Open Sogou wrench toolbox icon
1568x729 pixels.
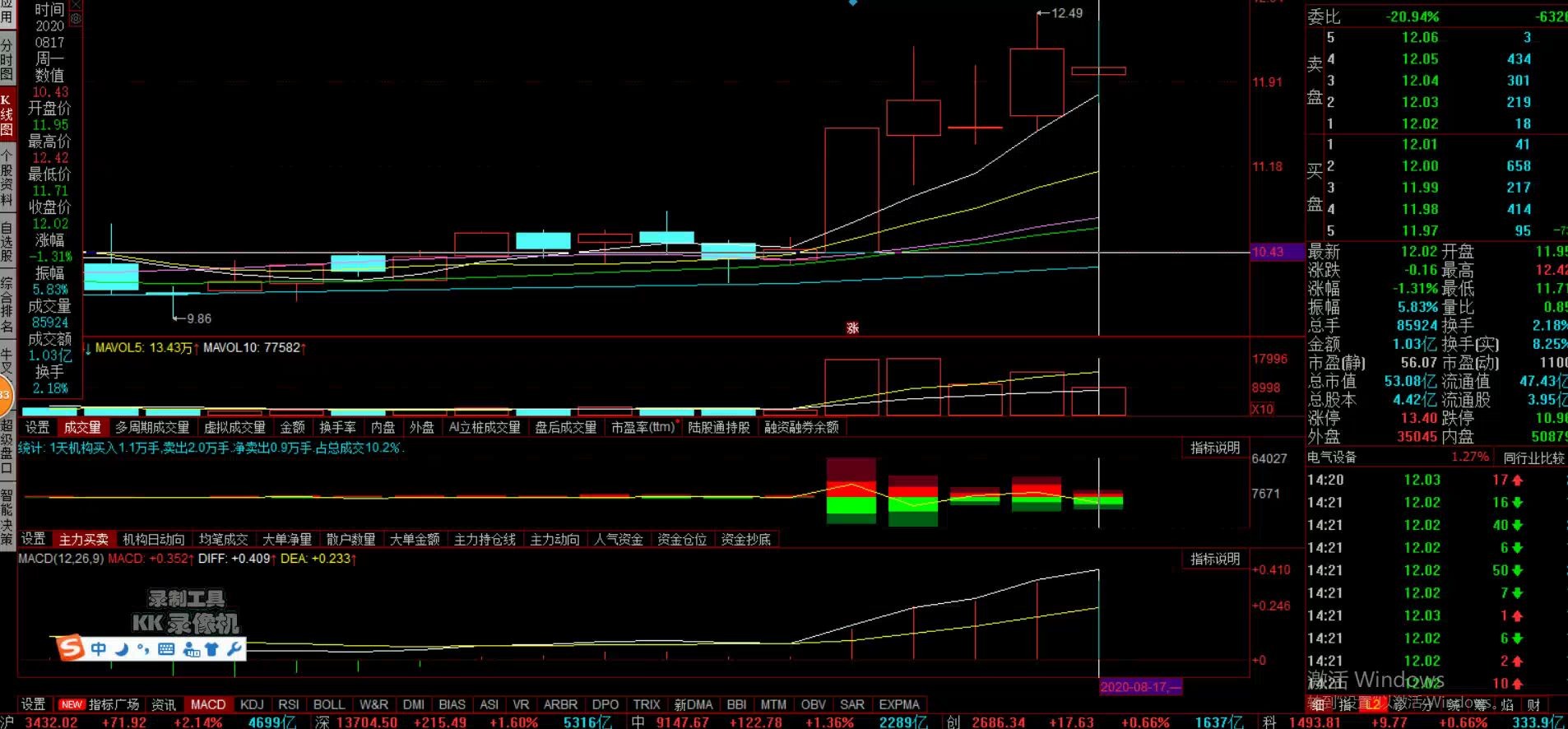point(234,649)
